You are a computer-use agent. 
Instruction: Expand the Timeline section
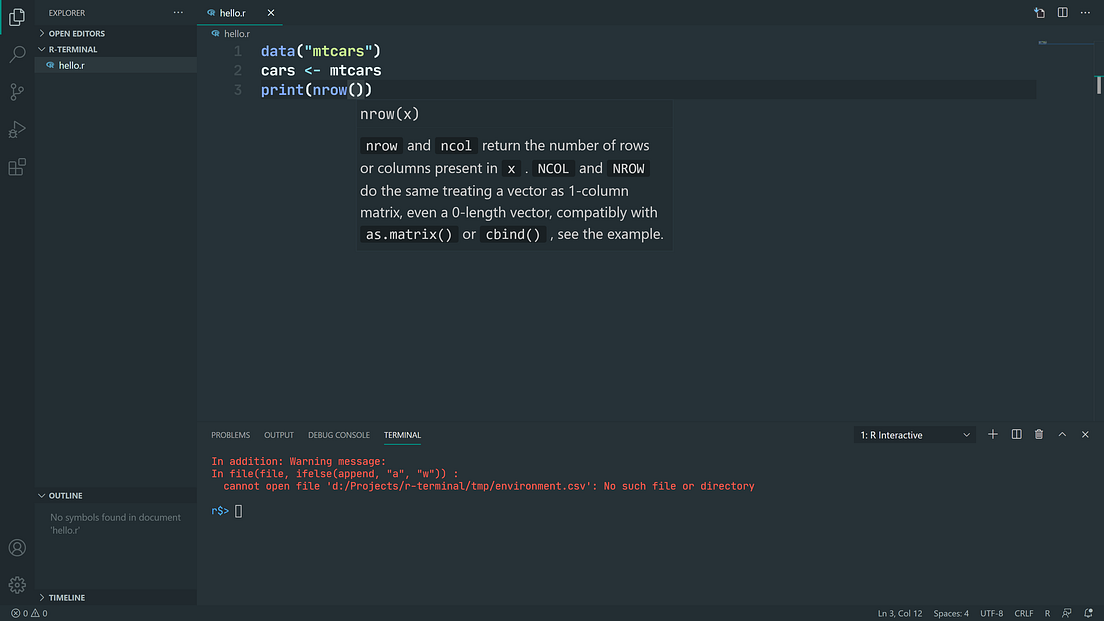[x=65, y=597]
